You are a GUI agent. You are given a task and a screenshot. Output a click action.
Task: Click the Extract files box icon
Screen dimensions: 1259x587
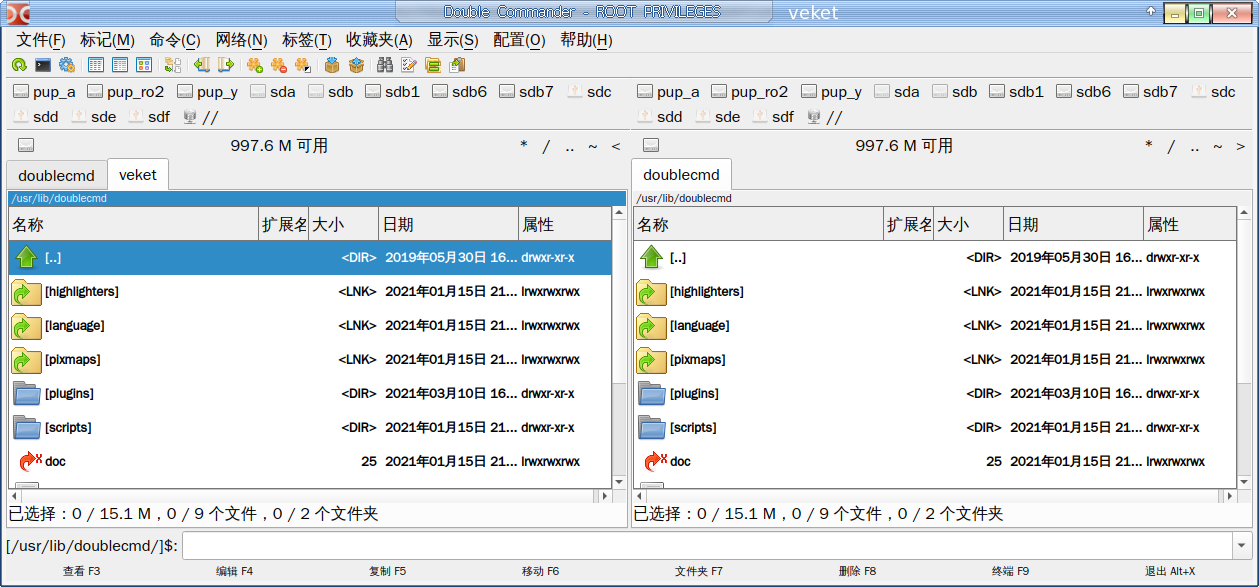(356, 66)
